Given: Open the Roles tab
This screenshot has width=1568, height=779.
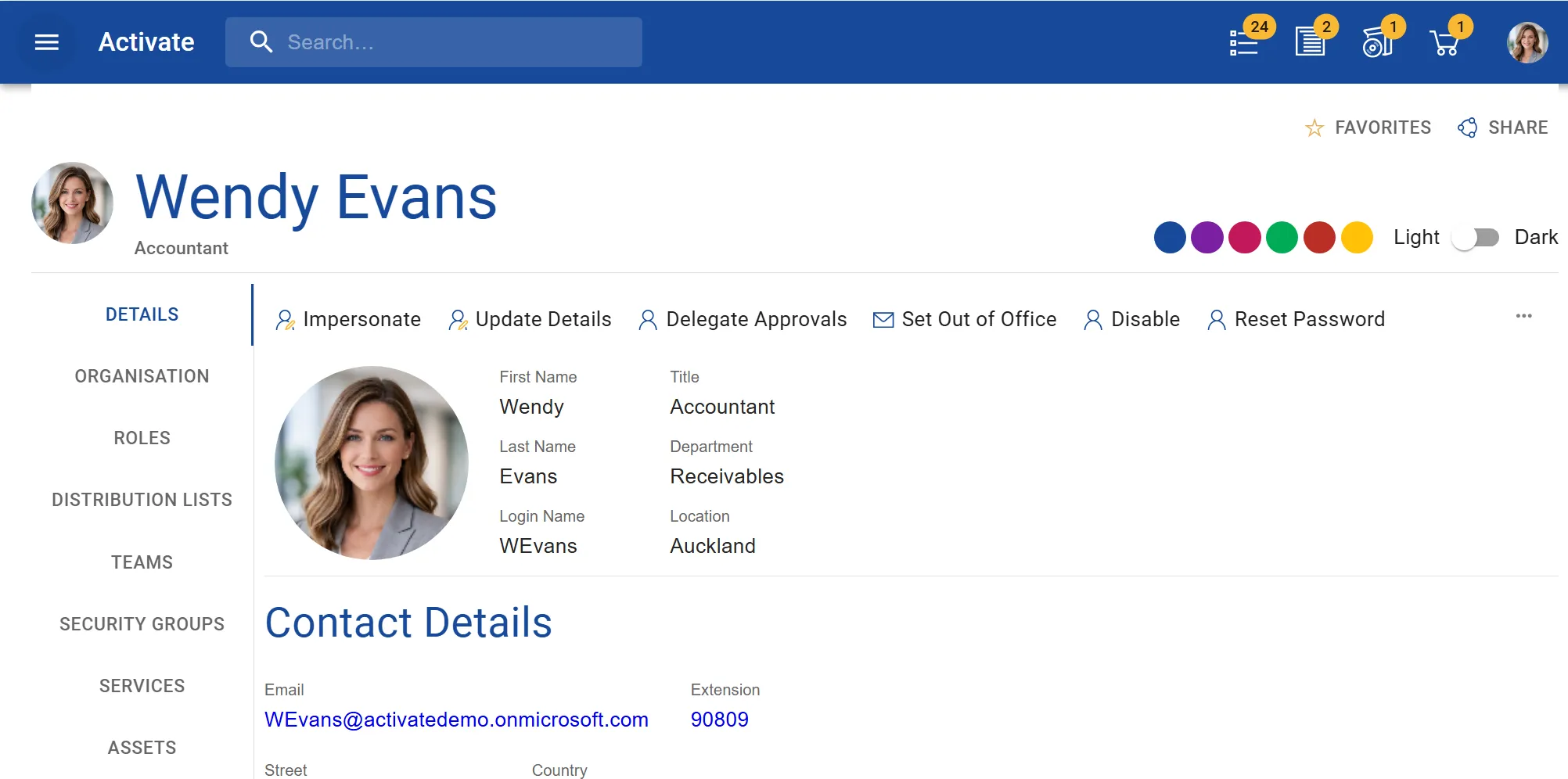Looking at the screenshot, I should pos(142,438).
